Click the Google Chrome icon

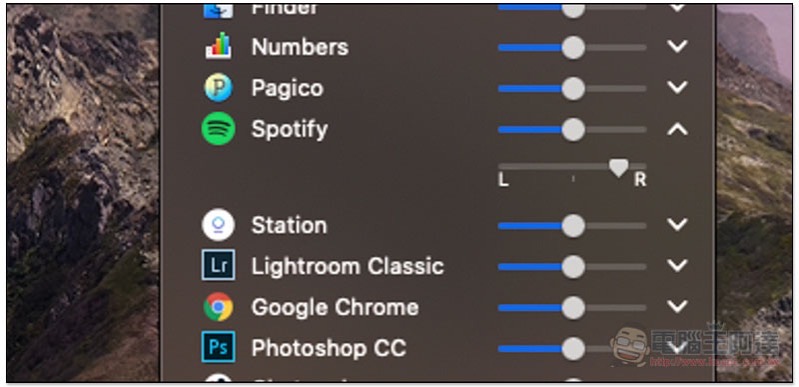coord(218,306)
